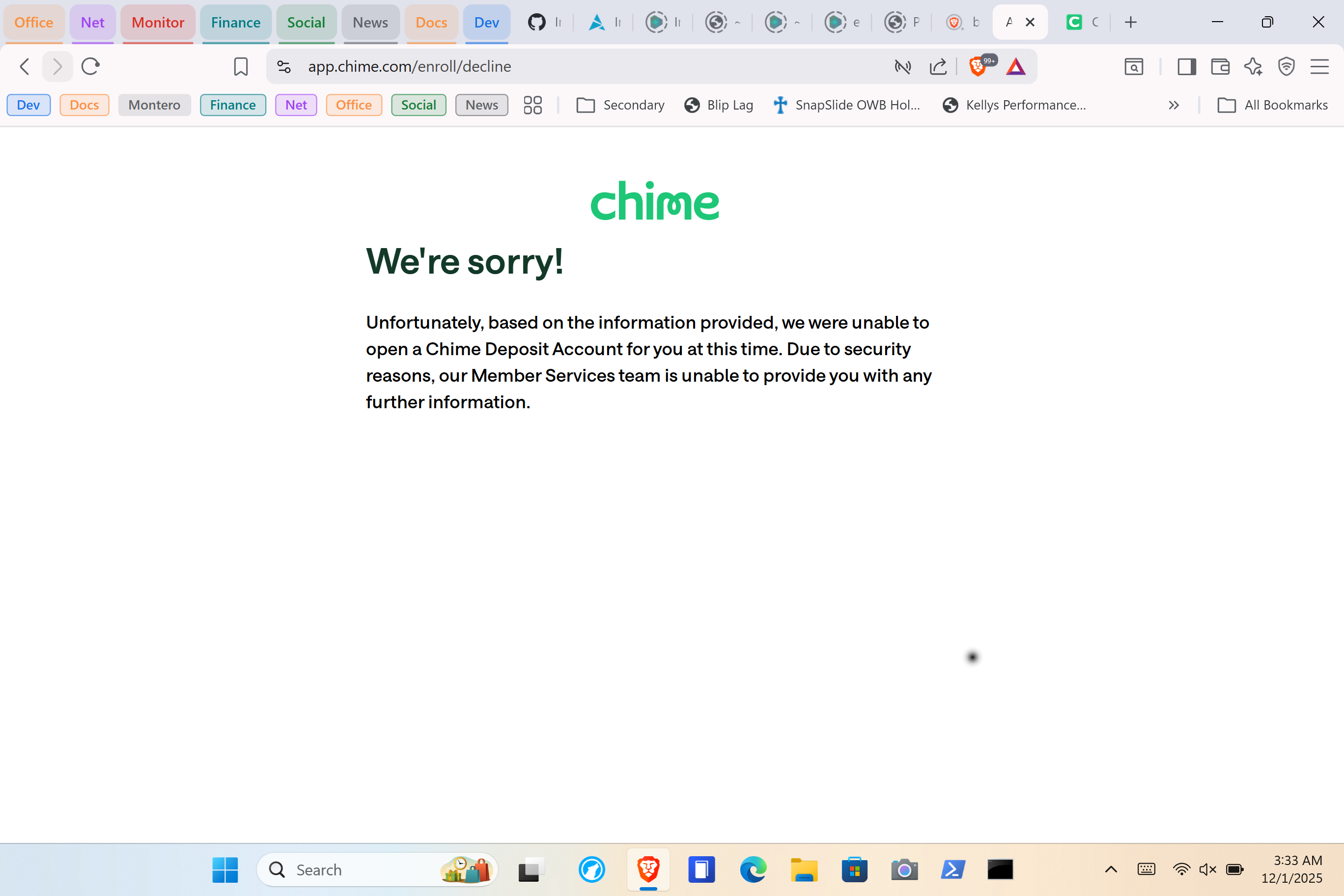The image size is (1344, 896).
Task: Click the Brave VPN shield icon
Action: click(x=1286, y=67)
